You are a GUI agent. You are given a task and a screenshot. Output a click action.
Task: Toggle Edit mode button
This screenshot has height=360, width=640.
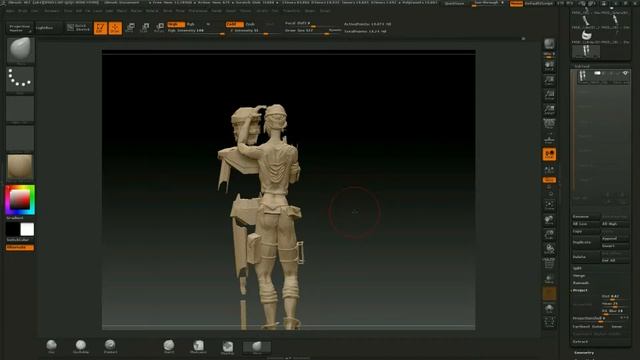pos(100,28)
